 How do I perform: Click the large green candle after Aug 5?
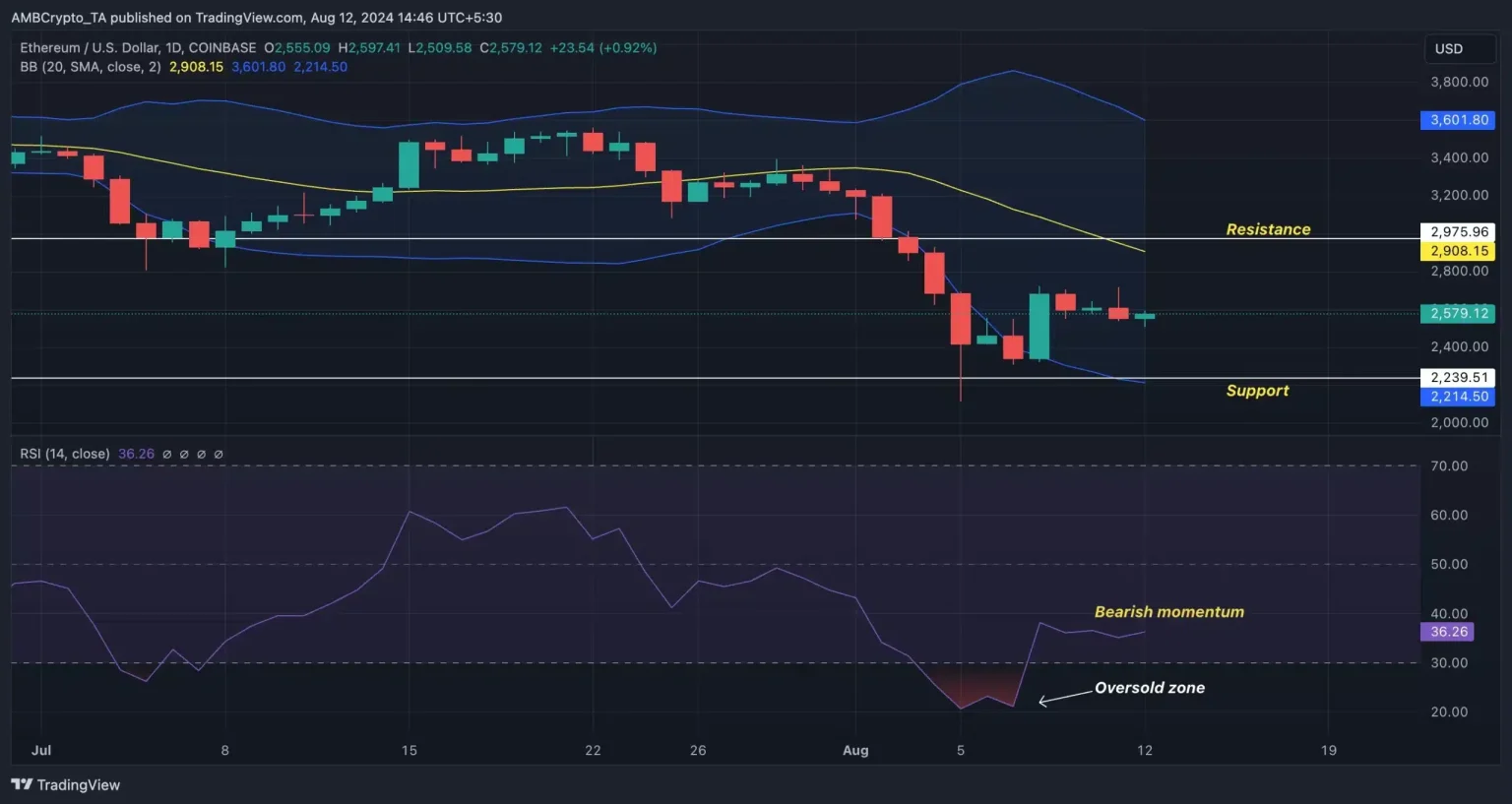[1039, 326]
